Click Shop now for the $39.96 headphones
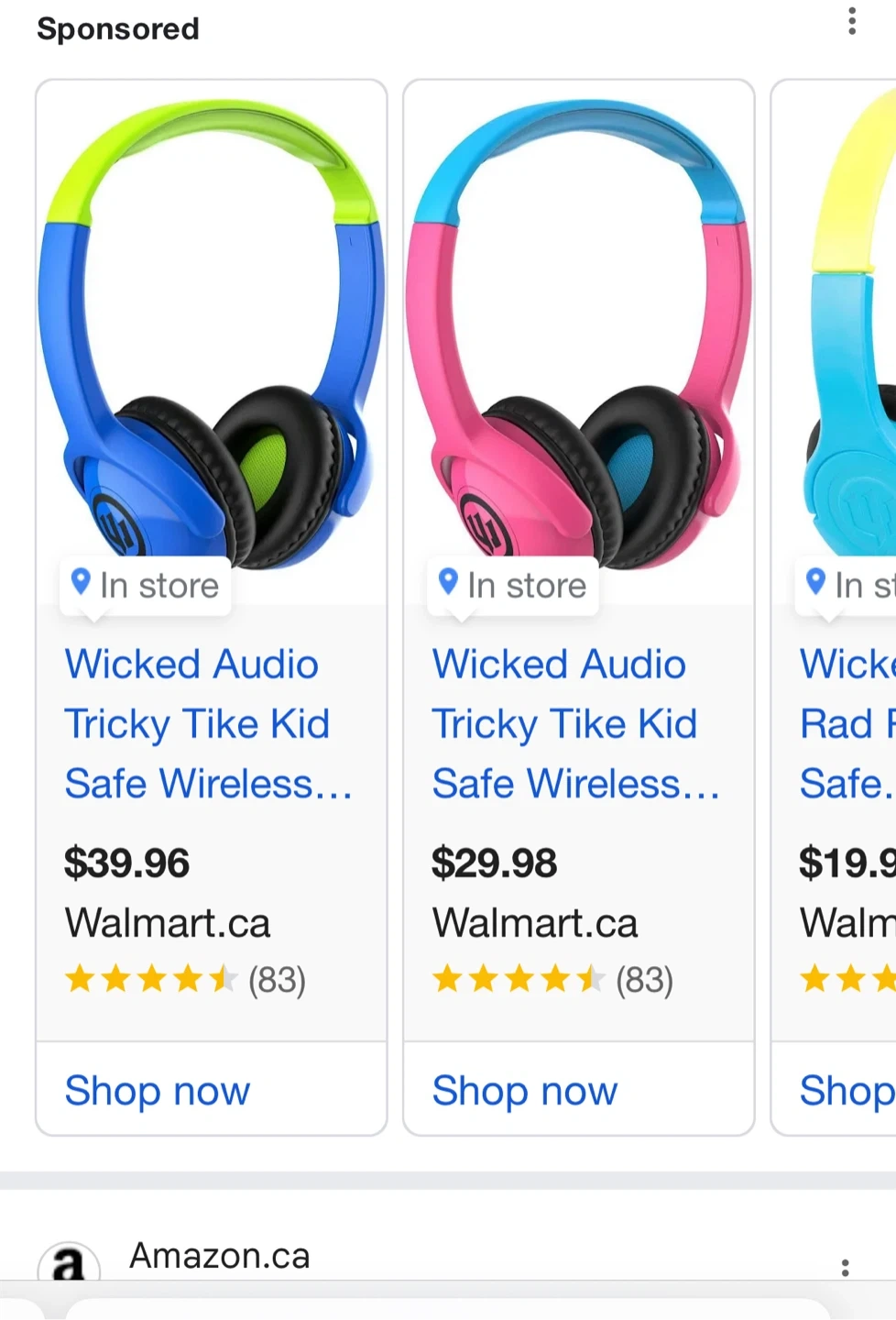 click(x=158, y=1091)
